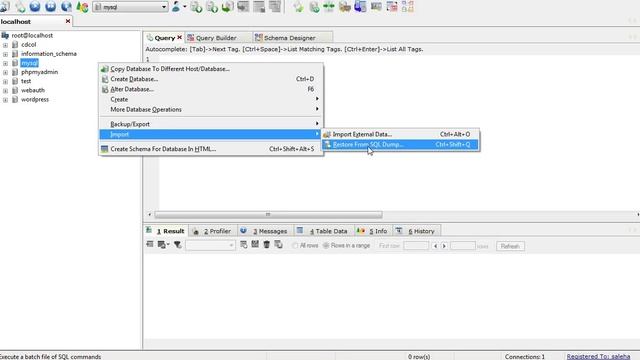Screen dimensions: 640x360
Task: Click the colorful shapes icon left of database dropdown
Action: click(x=82, y=7)
